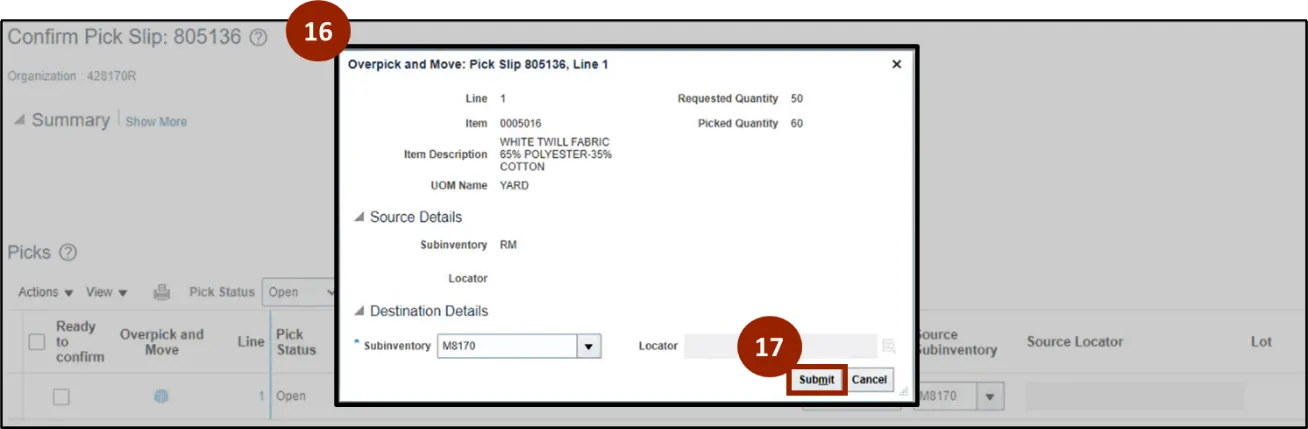
Task: Click the Source Locator column header
Action: click(x=1075, y=342)
